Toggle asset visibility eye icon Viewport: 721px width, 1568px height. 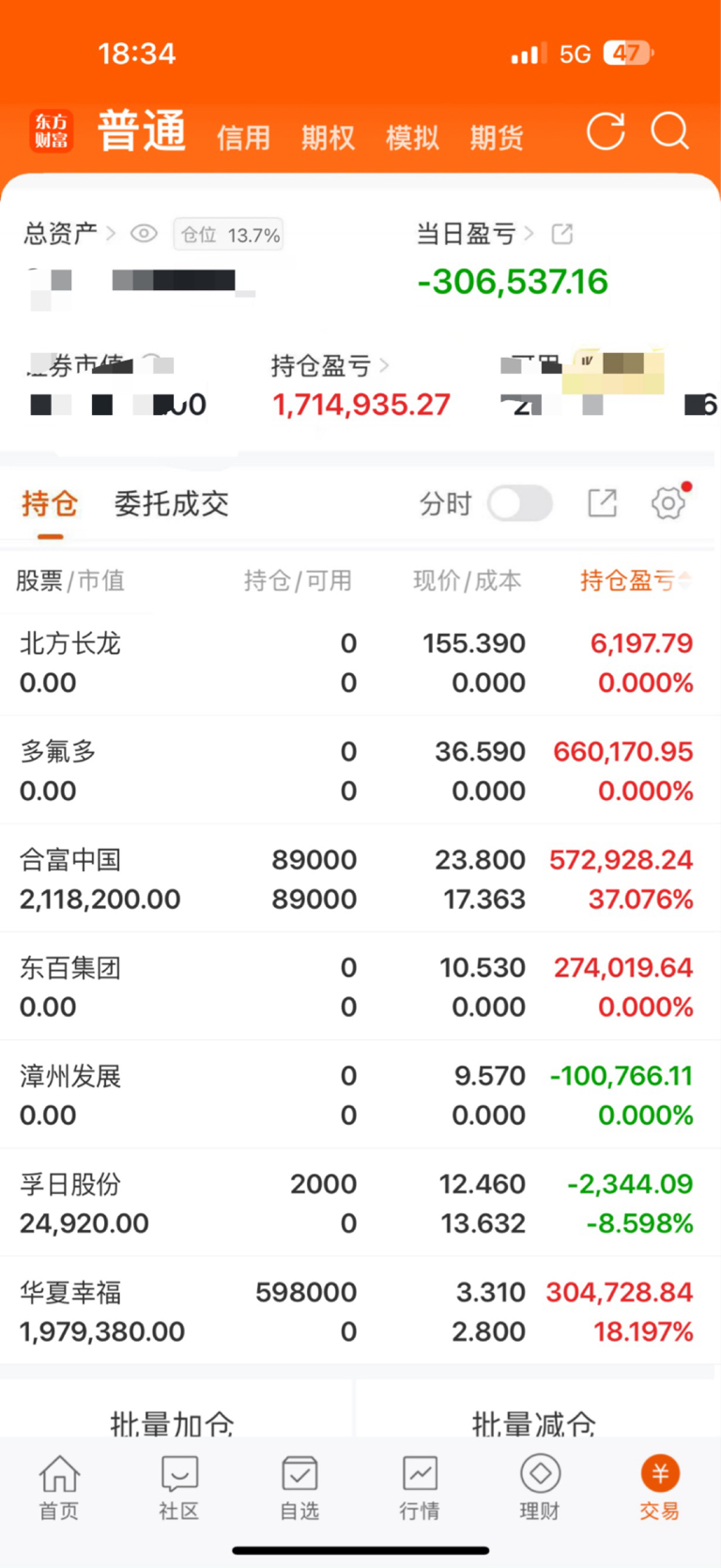[x=144, y=233]
